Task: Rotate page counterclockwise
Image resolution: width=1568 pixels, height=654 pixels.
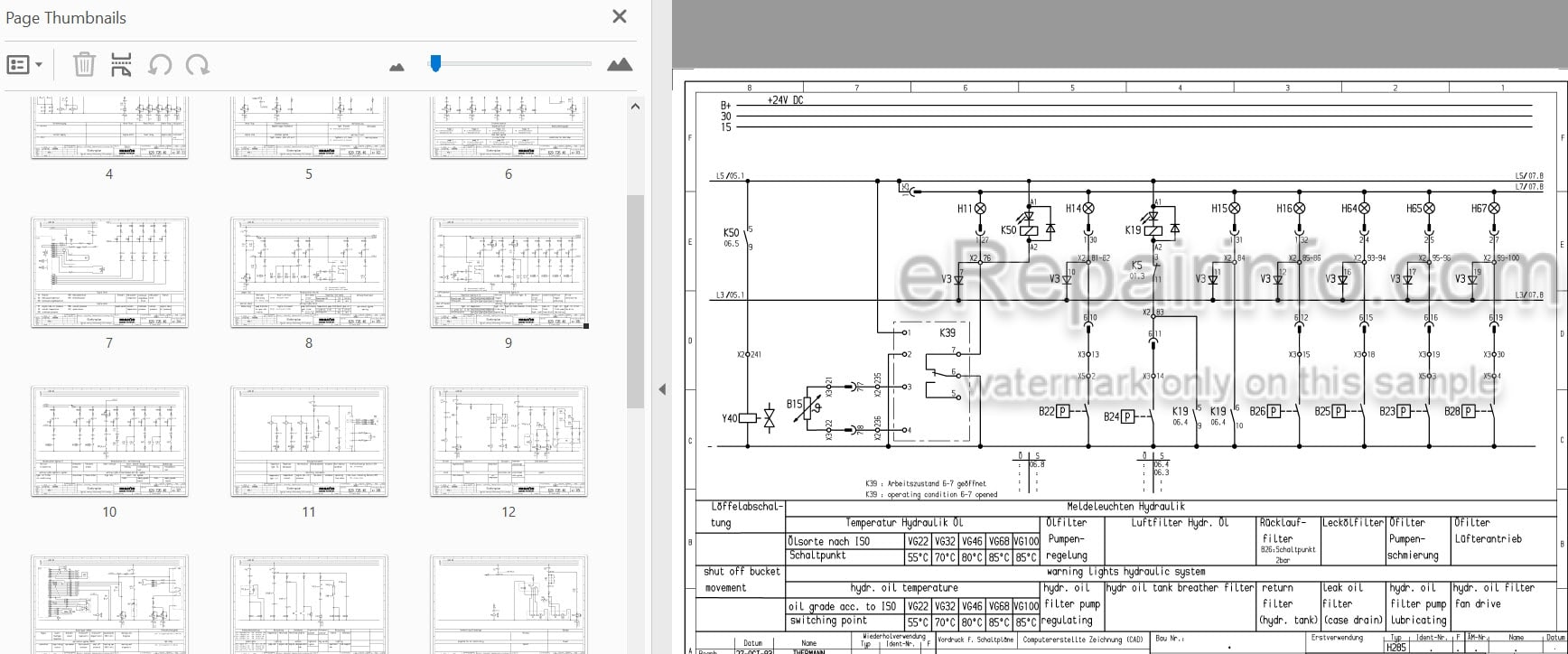Action: pos(160,65)
